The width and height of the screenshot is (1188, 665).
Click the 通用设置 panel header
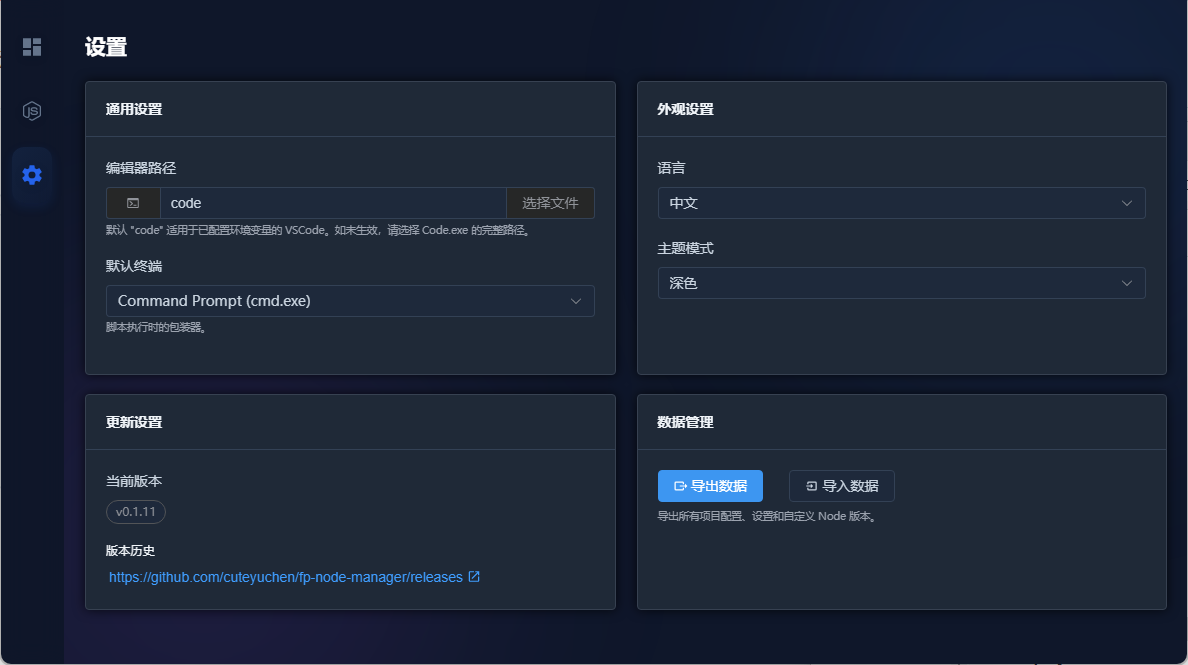[x=134, y=109]
